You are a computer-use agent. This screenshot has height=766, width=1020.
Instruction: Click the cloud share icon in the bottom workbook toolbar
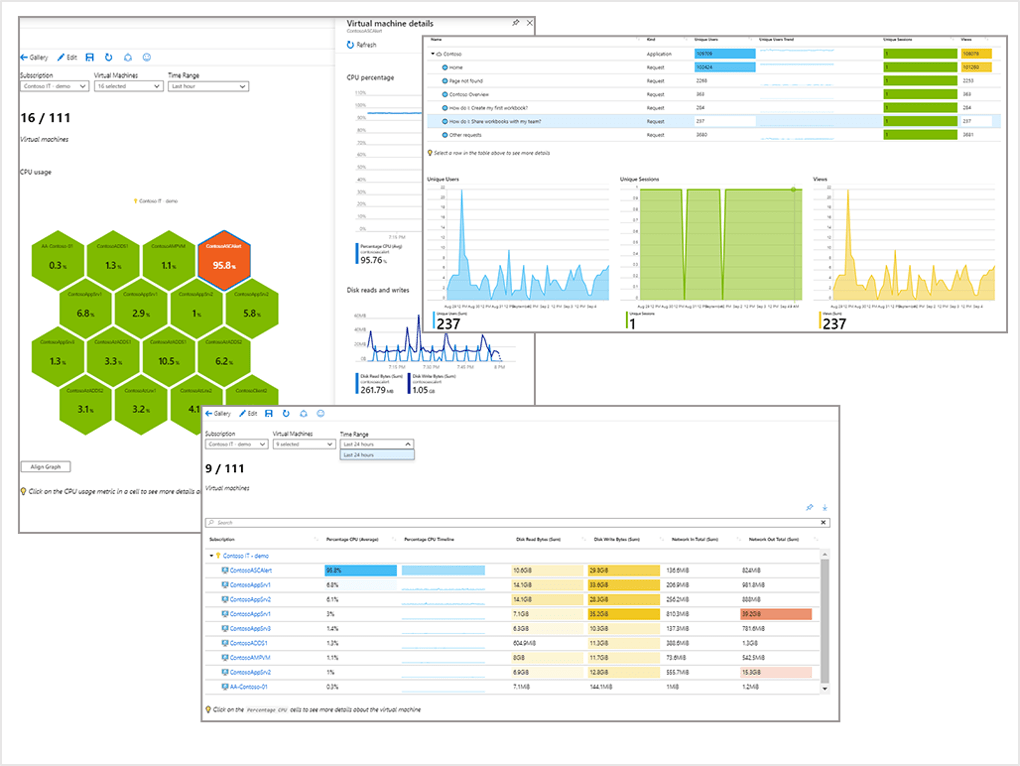pyautogui.click(x=304, y=413)
